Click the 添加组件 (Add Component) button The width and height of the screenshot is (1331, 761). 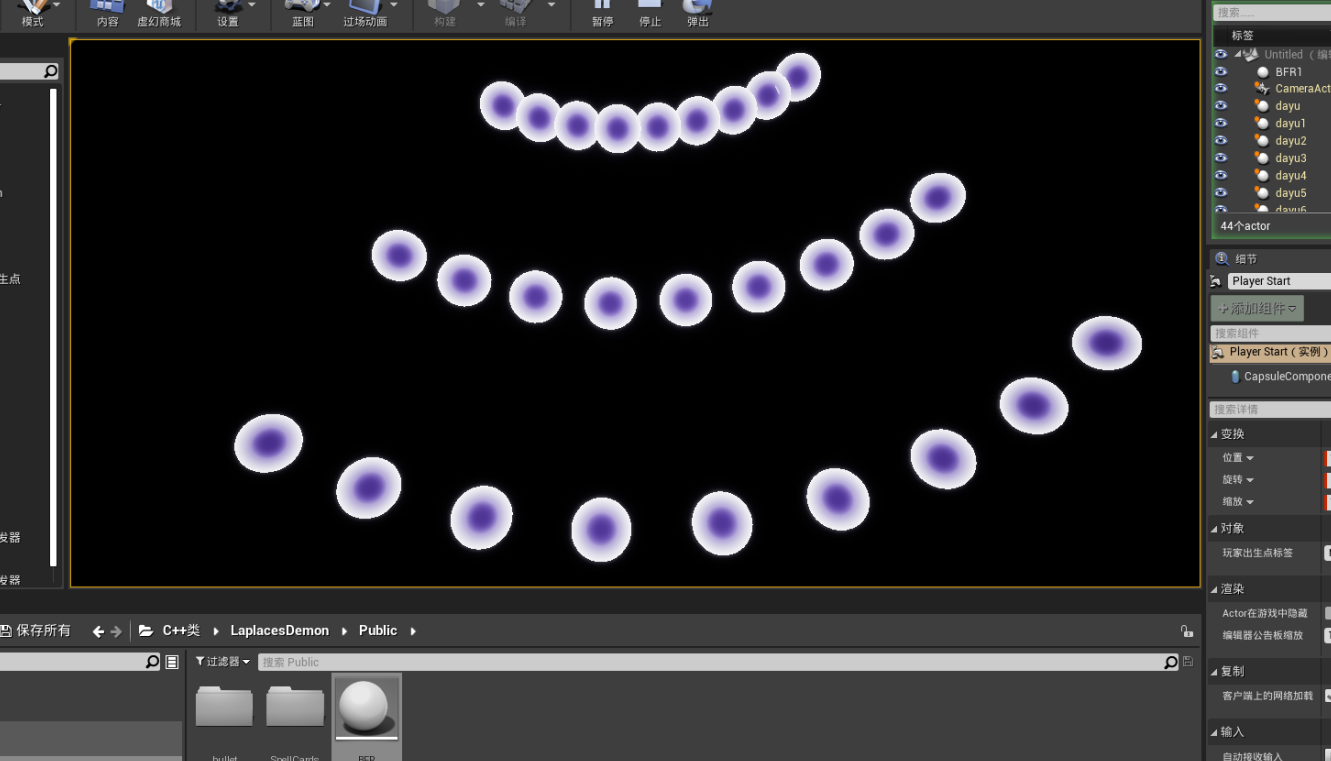pyautogui.click(x=1257, y=308)
